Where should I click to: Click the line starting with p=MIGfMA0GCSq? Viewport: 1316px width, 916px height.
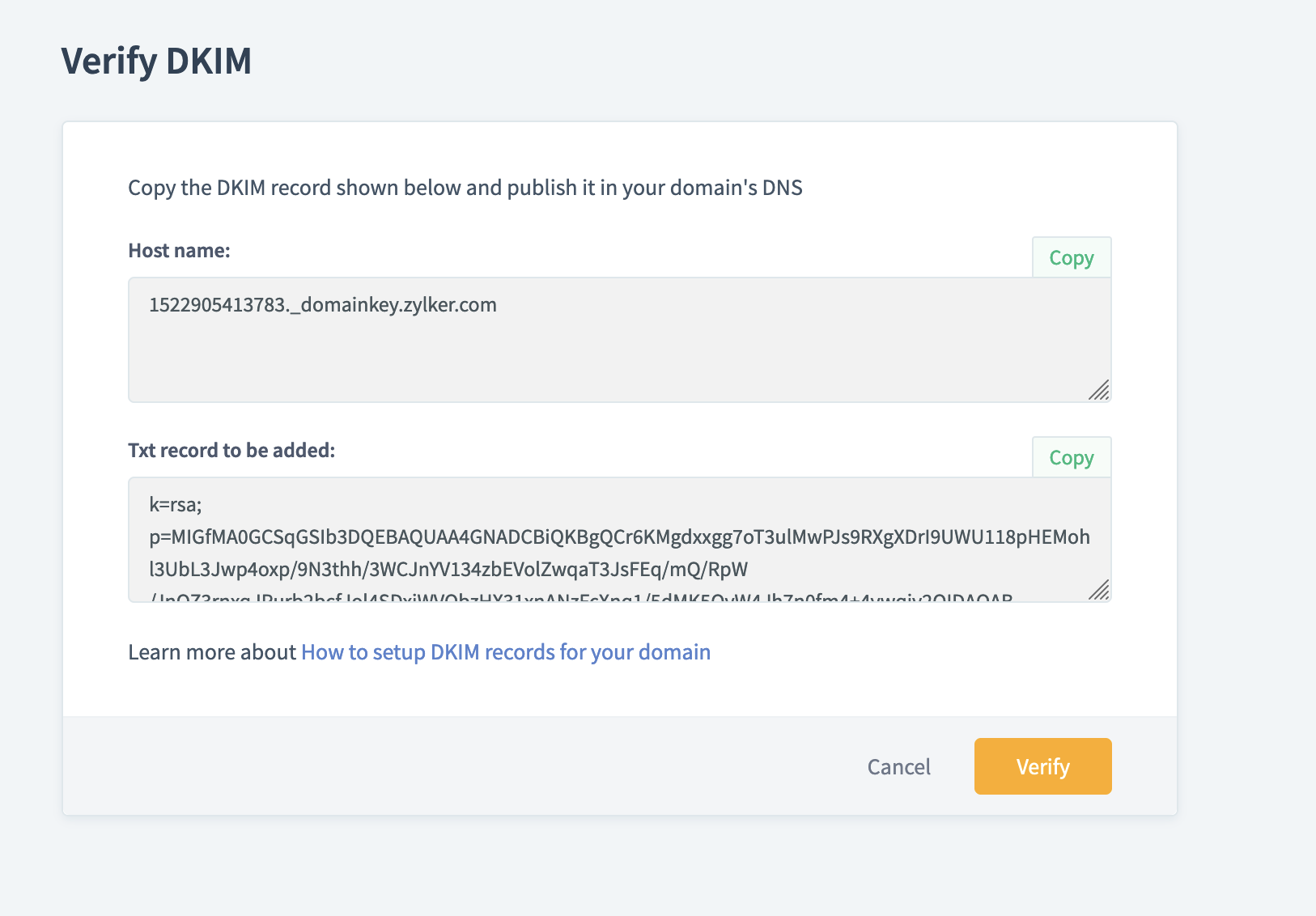619,537
